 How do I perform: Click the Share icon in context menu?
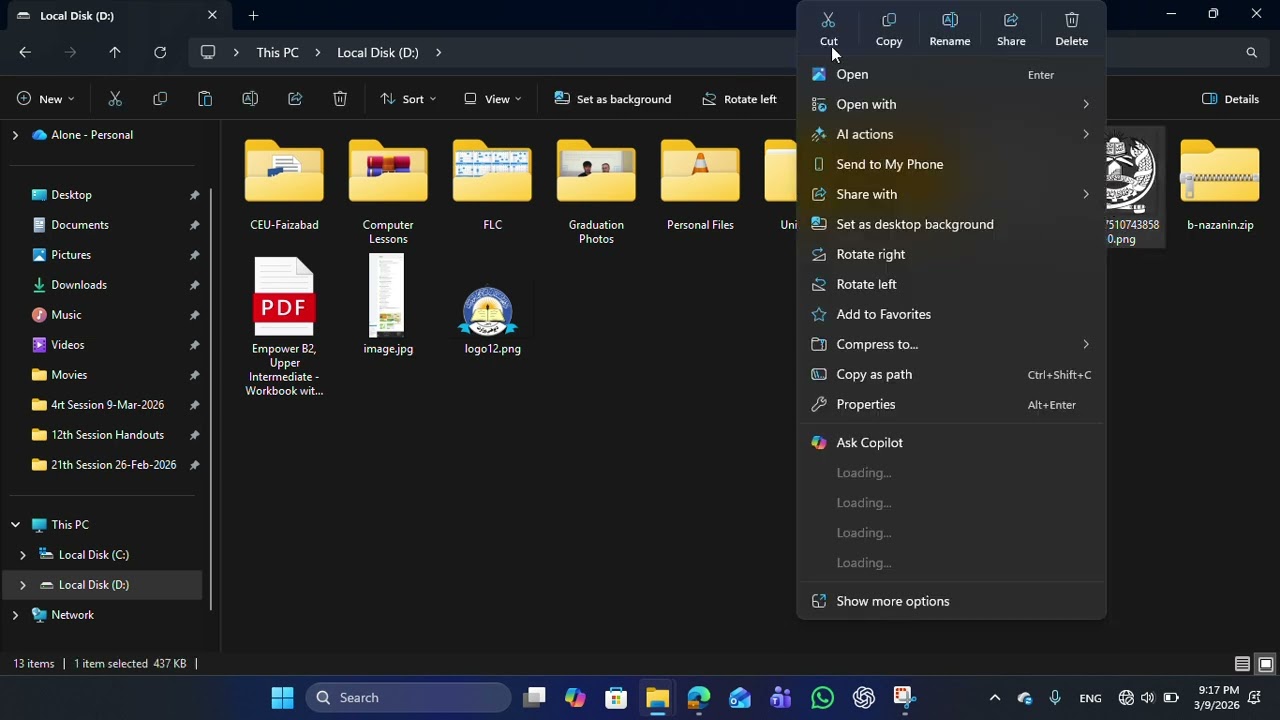pos(1011,29)
